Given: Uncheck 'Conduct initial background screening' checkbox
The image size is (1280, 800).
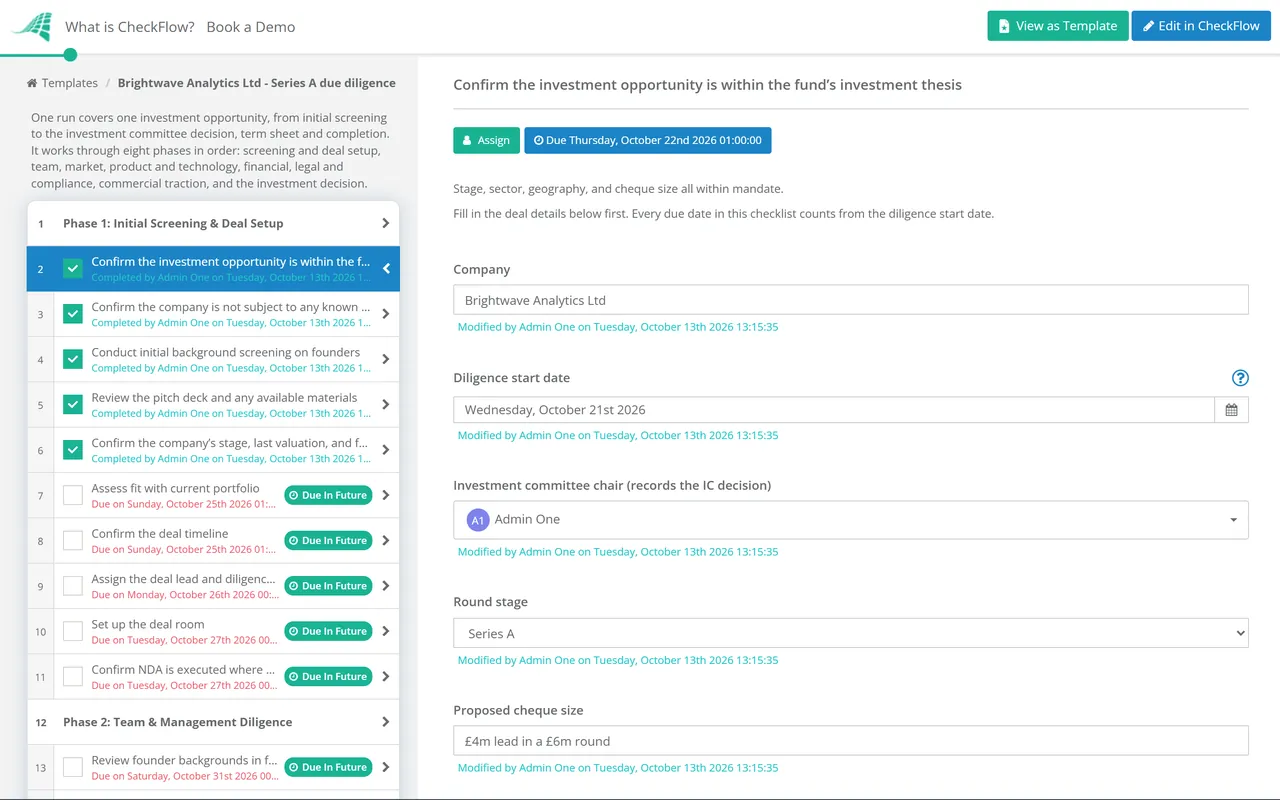Looking at the screenshot, I should coord(73,359).
